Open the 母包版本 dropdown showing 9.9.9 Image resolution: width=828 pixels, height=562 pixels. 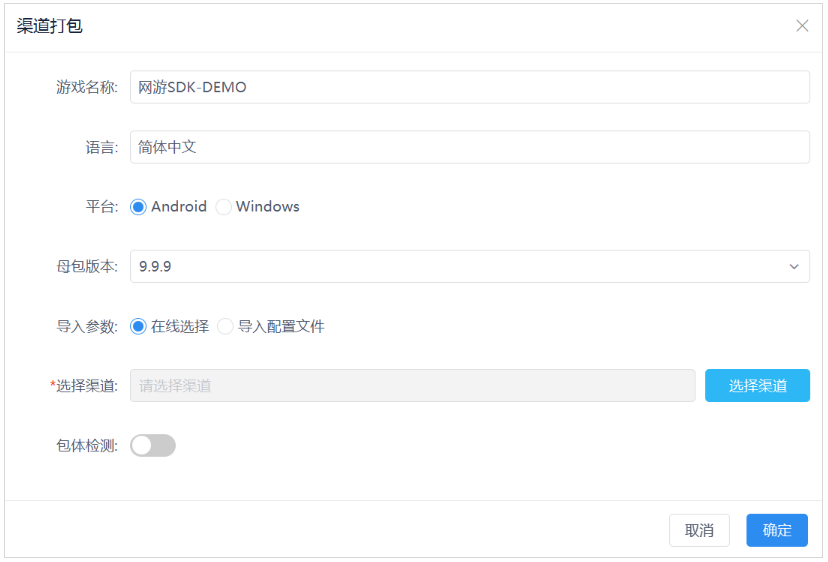tap(460, 267)
